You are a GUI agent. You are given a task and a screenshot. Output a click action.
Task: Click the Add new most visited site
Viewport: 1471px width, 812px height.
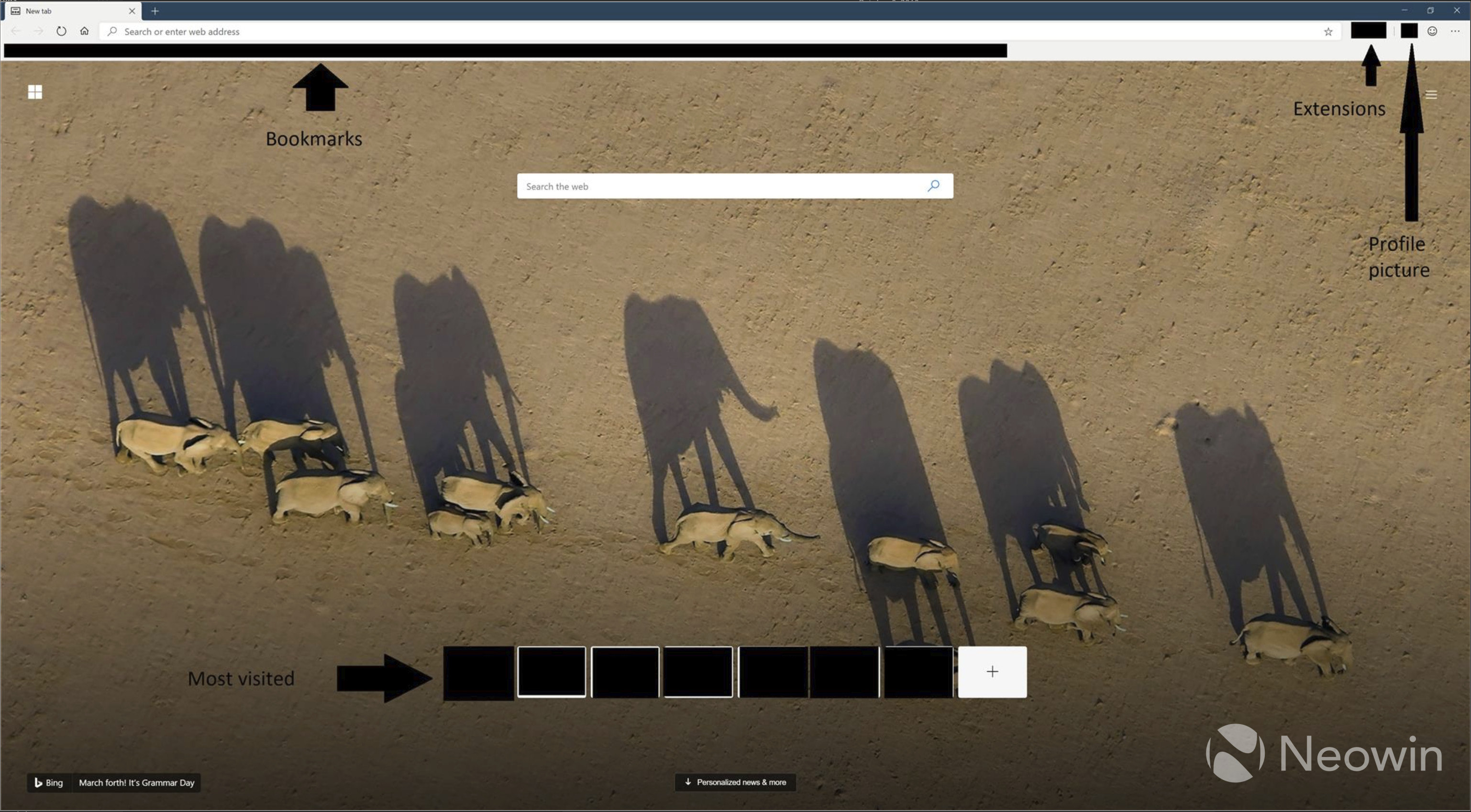tap(991, 672)
